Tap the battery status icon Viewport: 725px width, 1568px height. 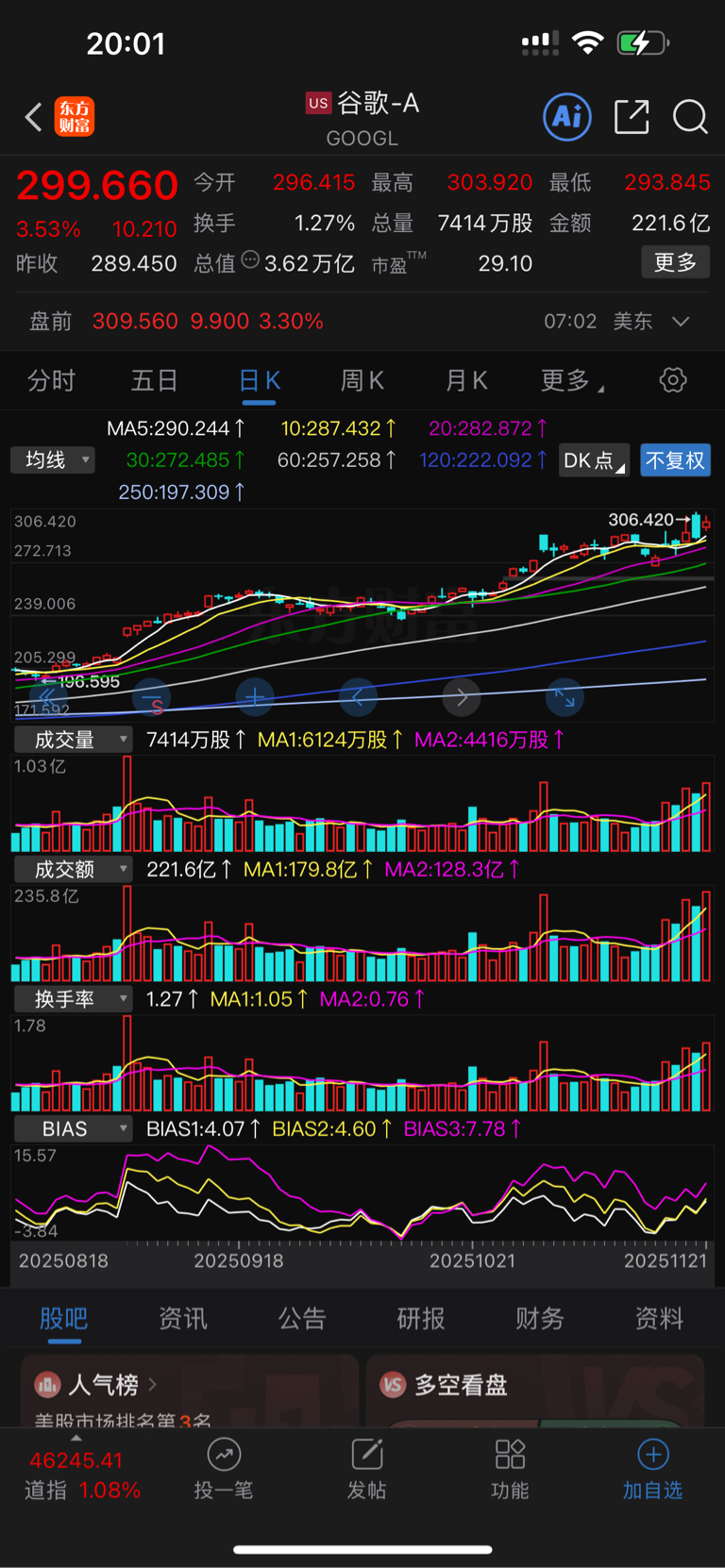coord(643,42)
